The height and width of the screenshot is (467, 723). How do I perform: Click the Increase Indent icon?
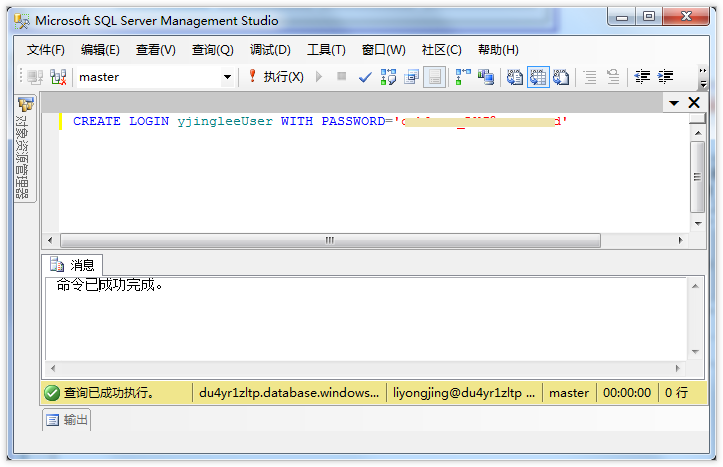[665, 77]
